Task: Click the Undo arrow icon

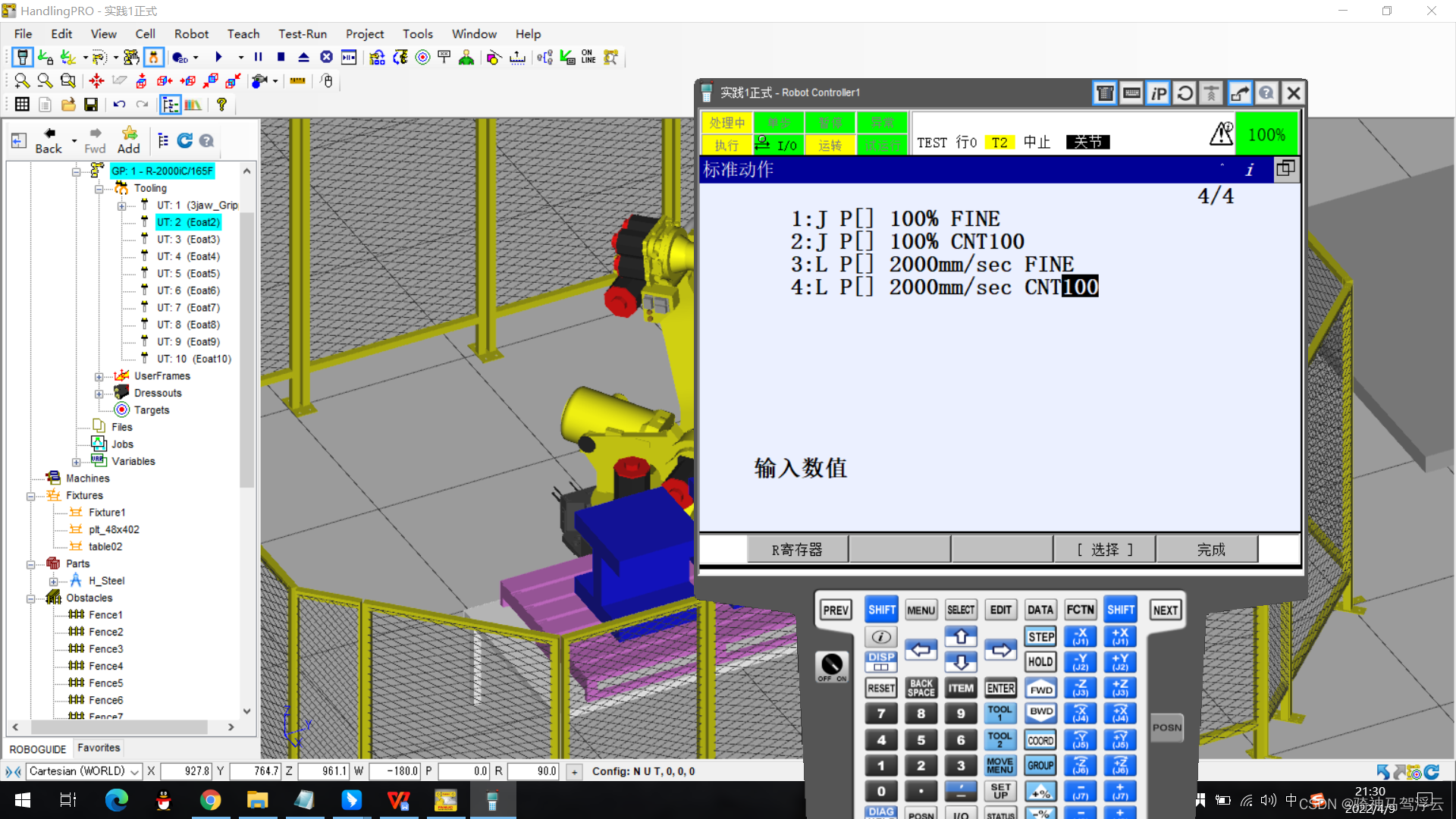Action: coord(119,105)
